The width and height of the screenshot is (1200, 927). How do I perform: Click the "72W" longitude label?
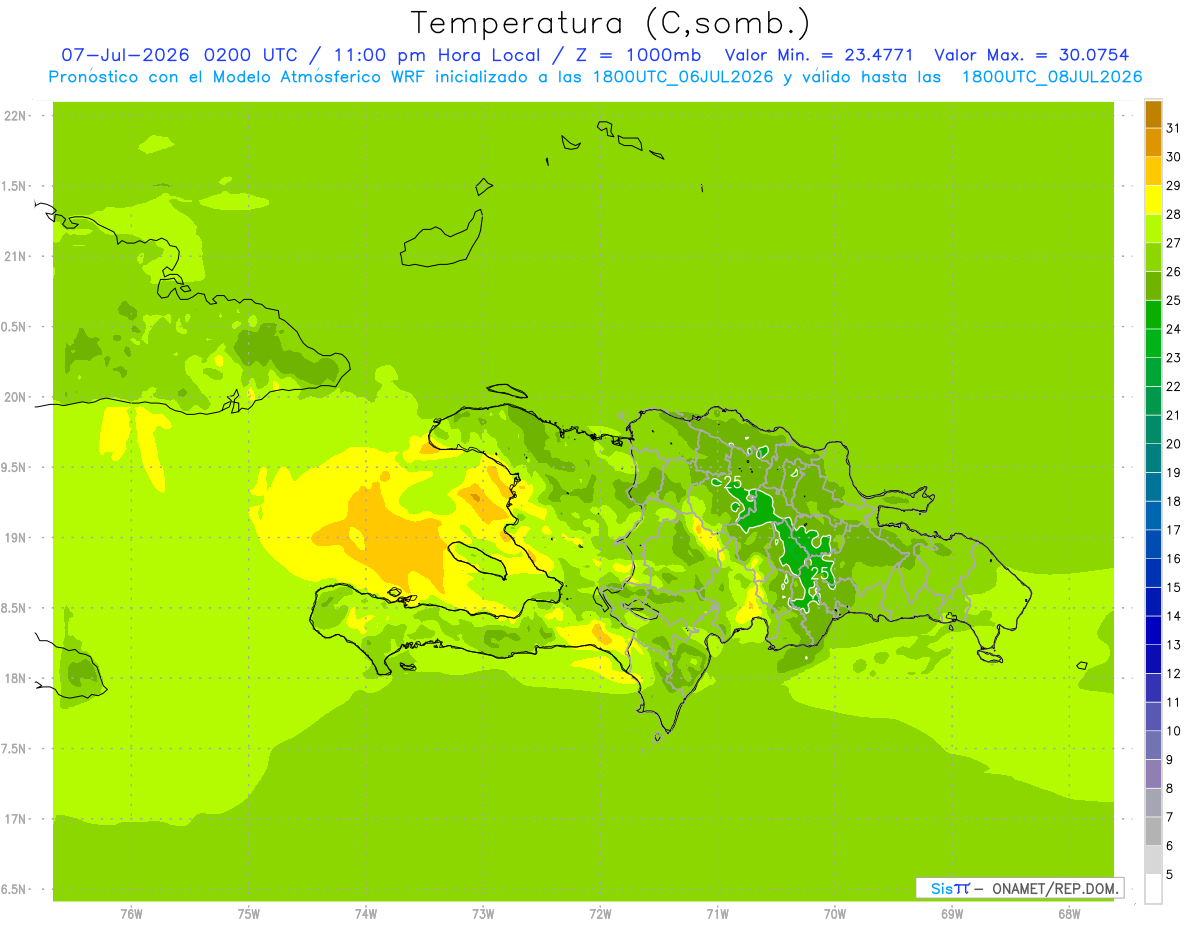click(601, 914)
